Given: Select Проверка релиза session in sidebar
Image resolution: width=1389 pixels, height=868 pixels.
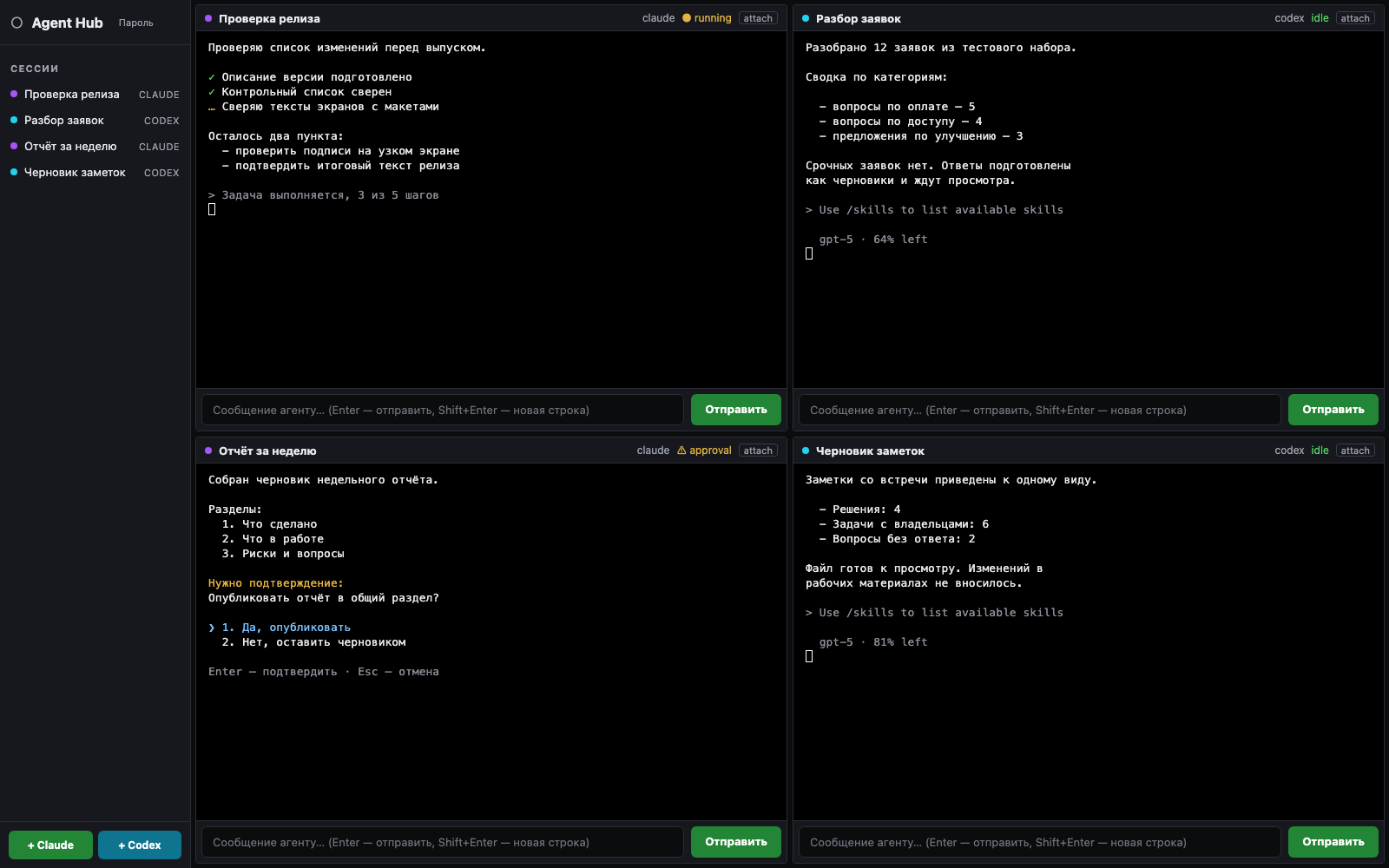Looking at the screenshot, I should pyautogui.click(x=95, y=95).
